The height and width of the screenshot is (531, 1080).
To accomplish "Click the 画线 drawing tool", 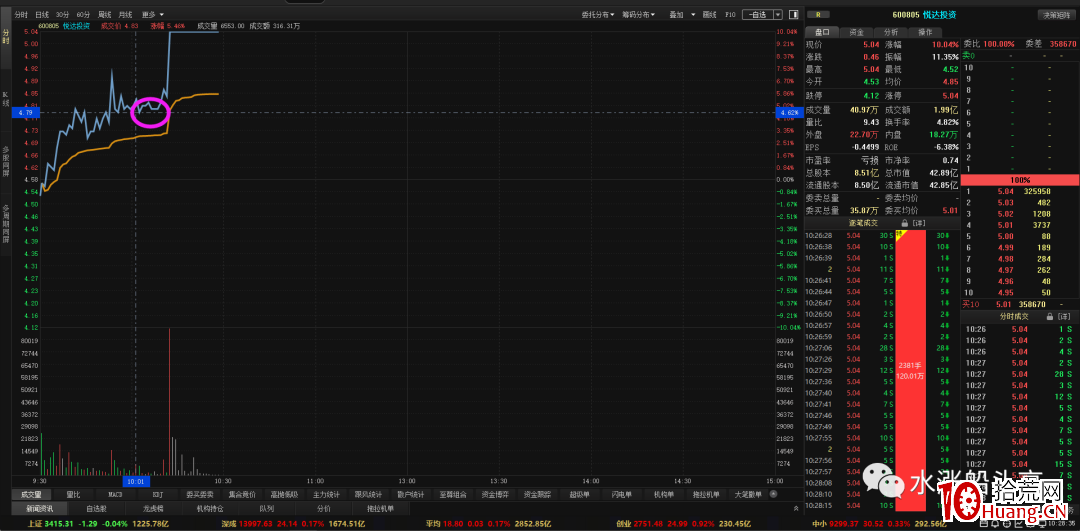I will pyautogui.click(x=709, y=14).
